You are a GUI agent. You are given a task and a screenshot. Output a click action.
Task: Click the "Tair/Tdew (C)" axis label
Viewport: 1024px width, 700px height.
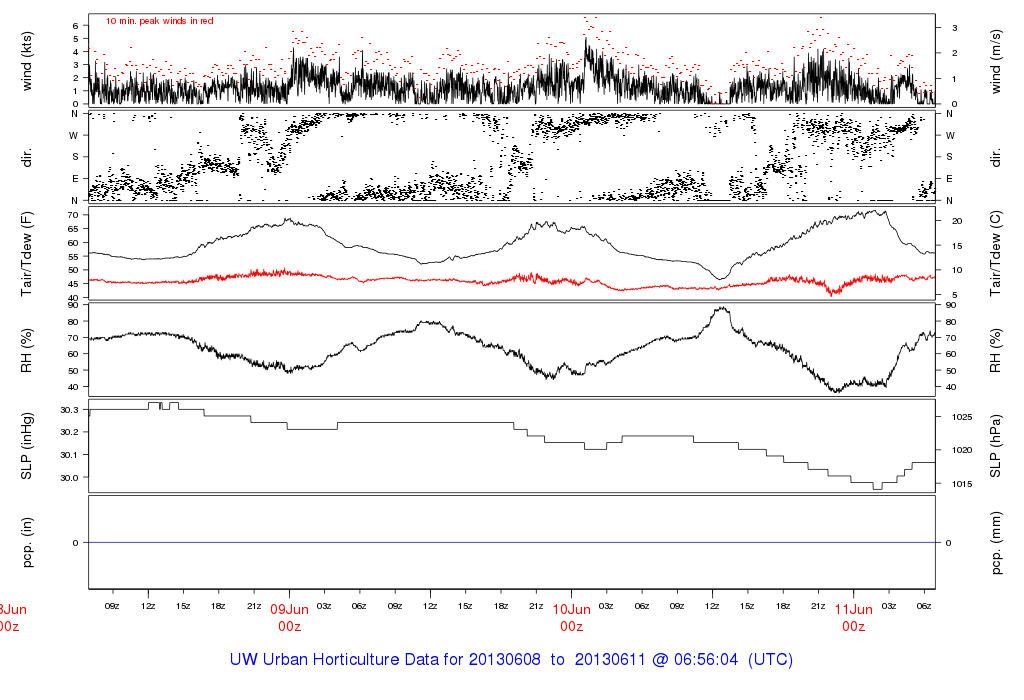pyautogui.click(x=996, y=253)
